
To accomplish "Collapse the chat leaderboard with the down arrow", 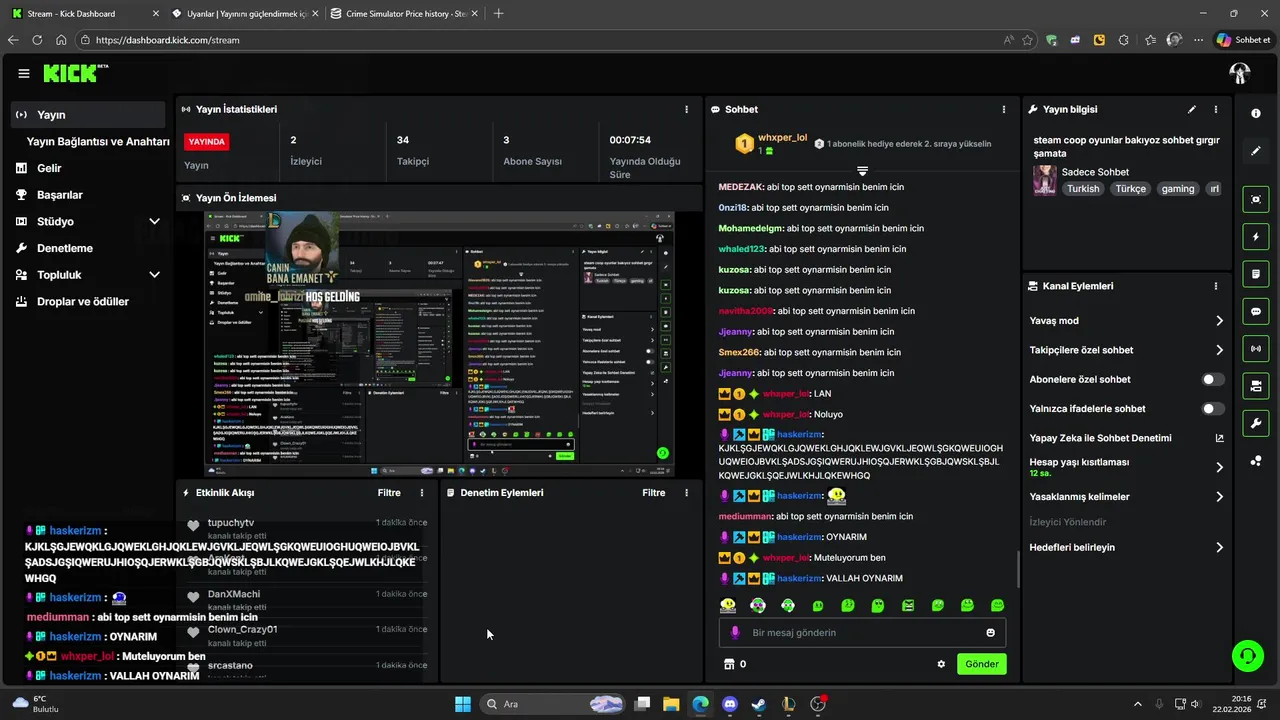I will click(x=862, y=171).
